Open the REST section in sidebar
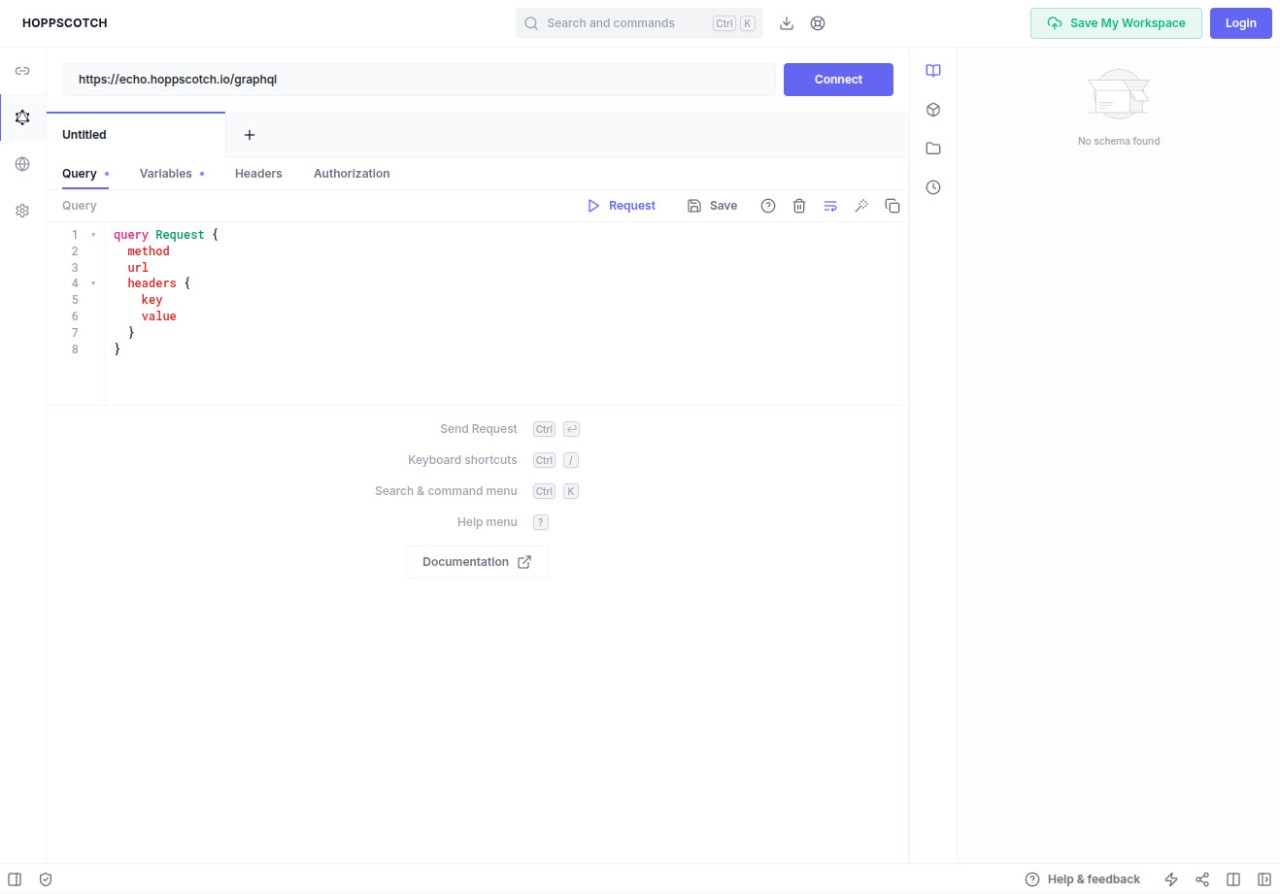Screen dimensions: 1280x894 [22, 71]
